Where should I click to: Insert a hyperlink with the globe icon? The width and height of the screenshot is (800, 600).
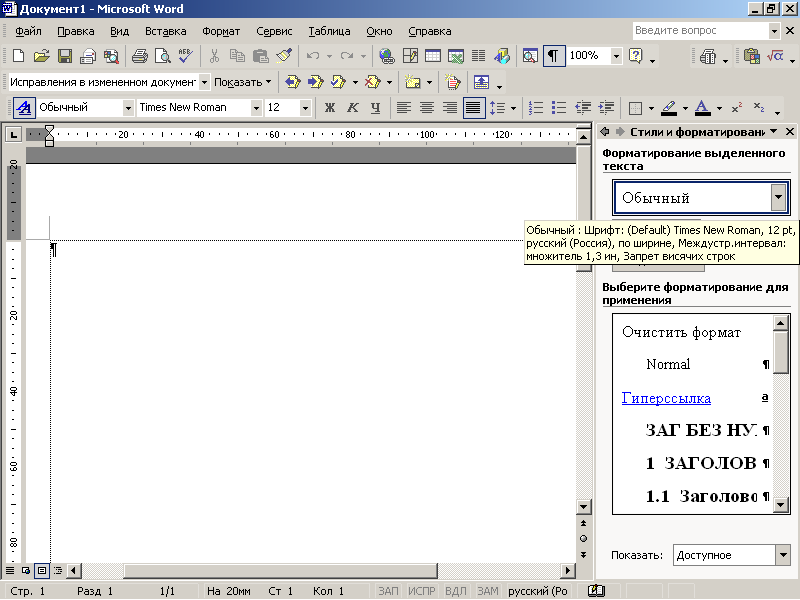[x=387, y=56]
